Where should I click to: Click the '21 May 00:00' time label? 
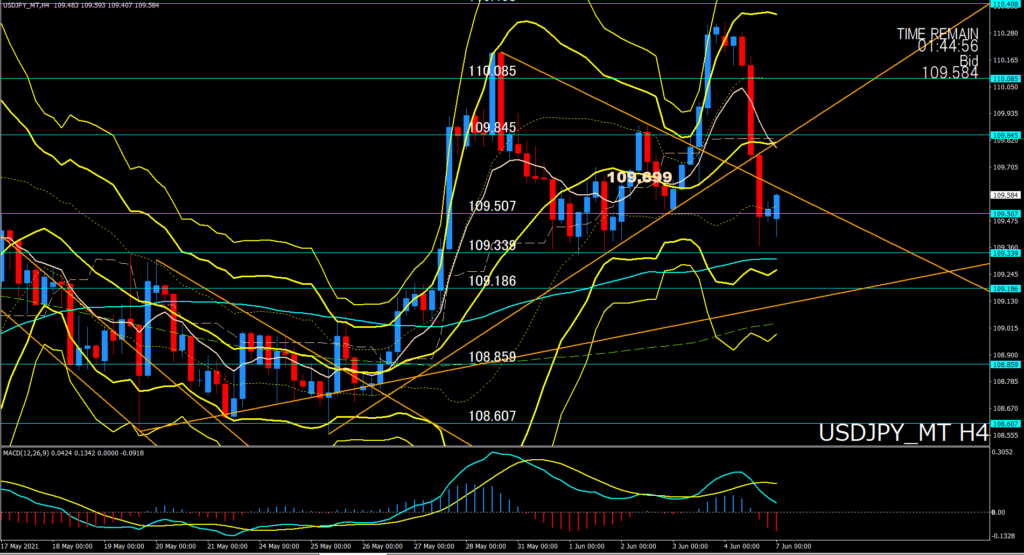tap(227, 546)
